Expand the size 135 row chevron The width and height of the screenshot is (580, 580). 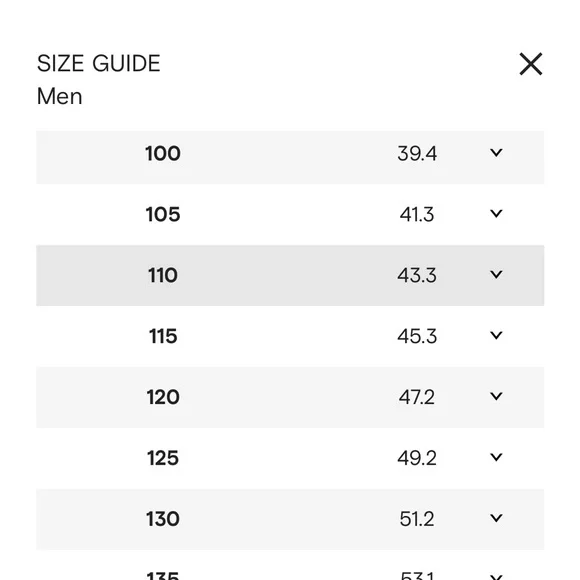(x=496, y=577)
